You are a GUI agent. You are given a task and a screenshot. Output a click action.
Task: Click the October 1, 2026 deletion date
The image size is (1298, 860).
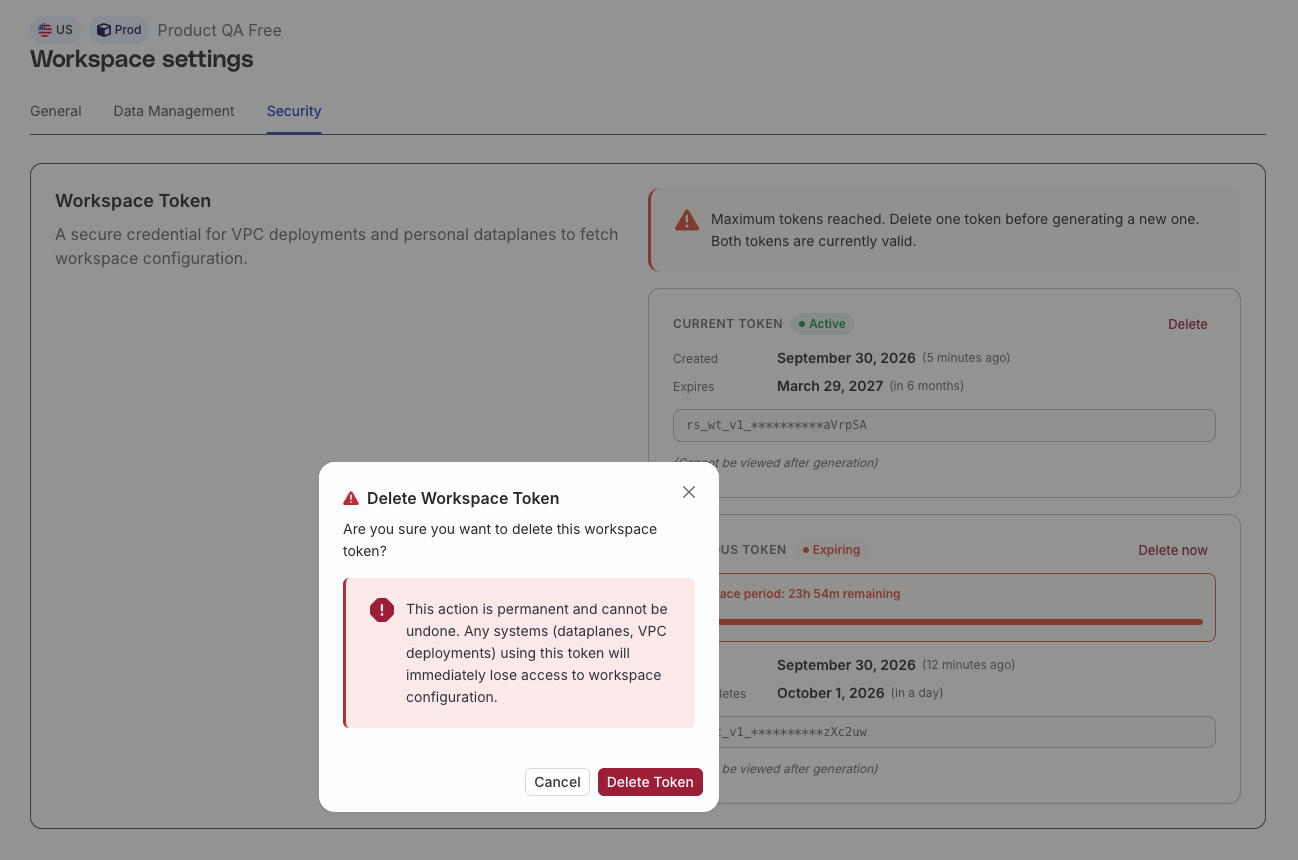click(830, 693)
